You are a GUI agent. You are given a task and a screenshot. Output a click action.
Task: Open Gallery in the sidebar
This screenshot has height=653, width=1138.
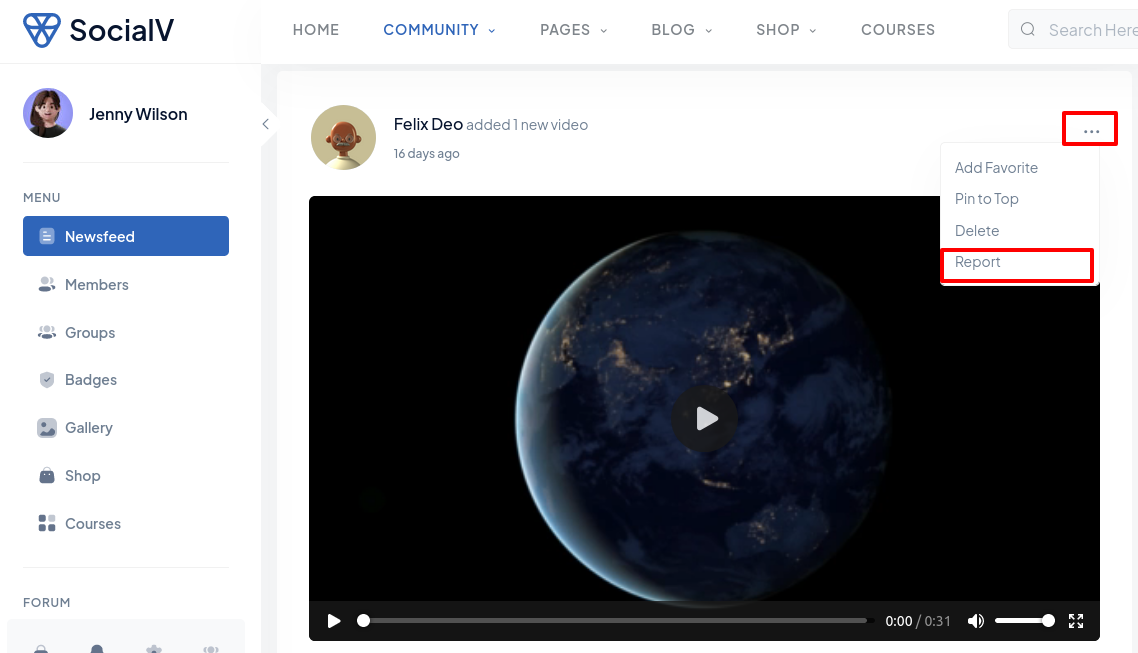pos(89,427)
